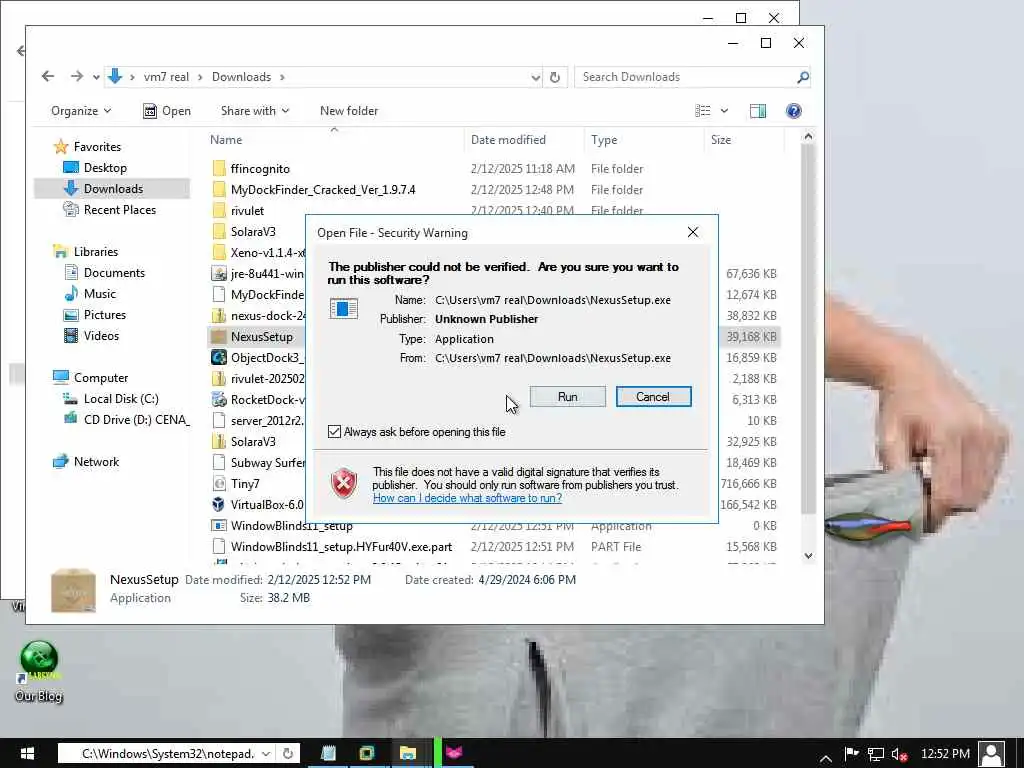Go back in Explorer navigation

tap(48, 76)
